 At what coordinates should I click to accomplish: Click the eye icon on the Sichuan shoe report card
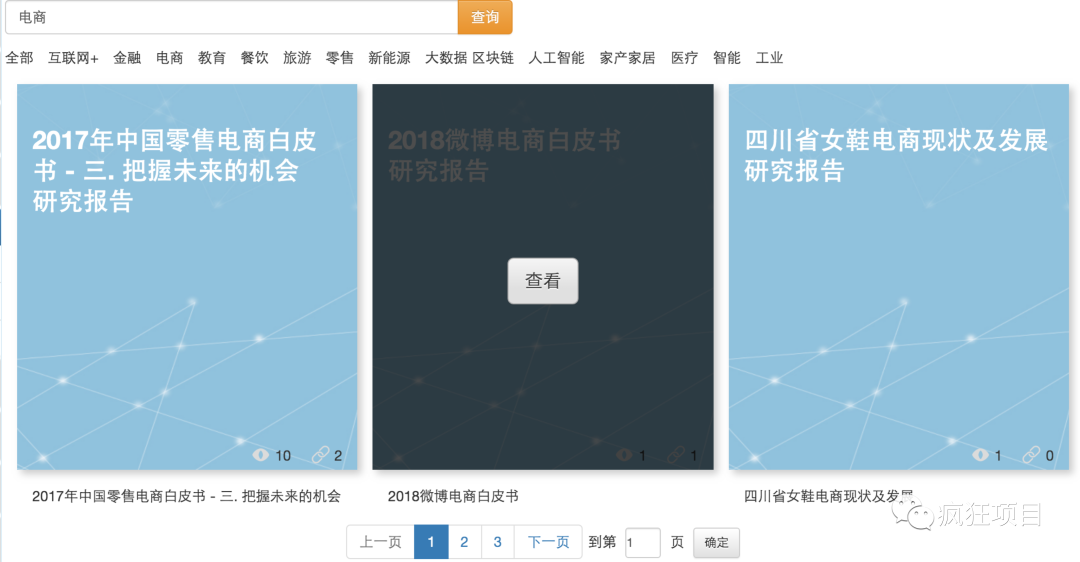[981, 455]
